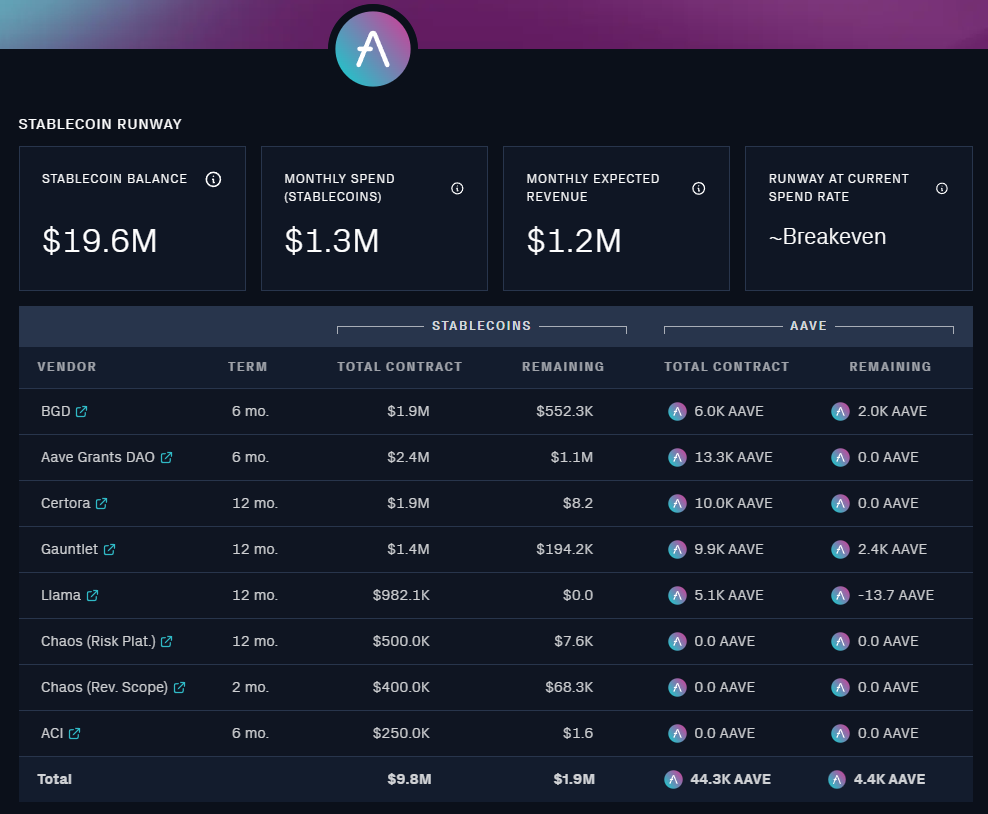This screenshot has width=988, height=814.
Task: Click the VENDOR column header
Action: click(67, 367)
